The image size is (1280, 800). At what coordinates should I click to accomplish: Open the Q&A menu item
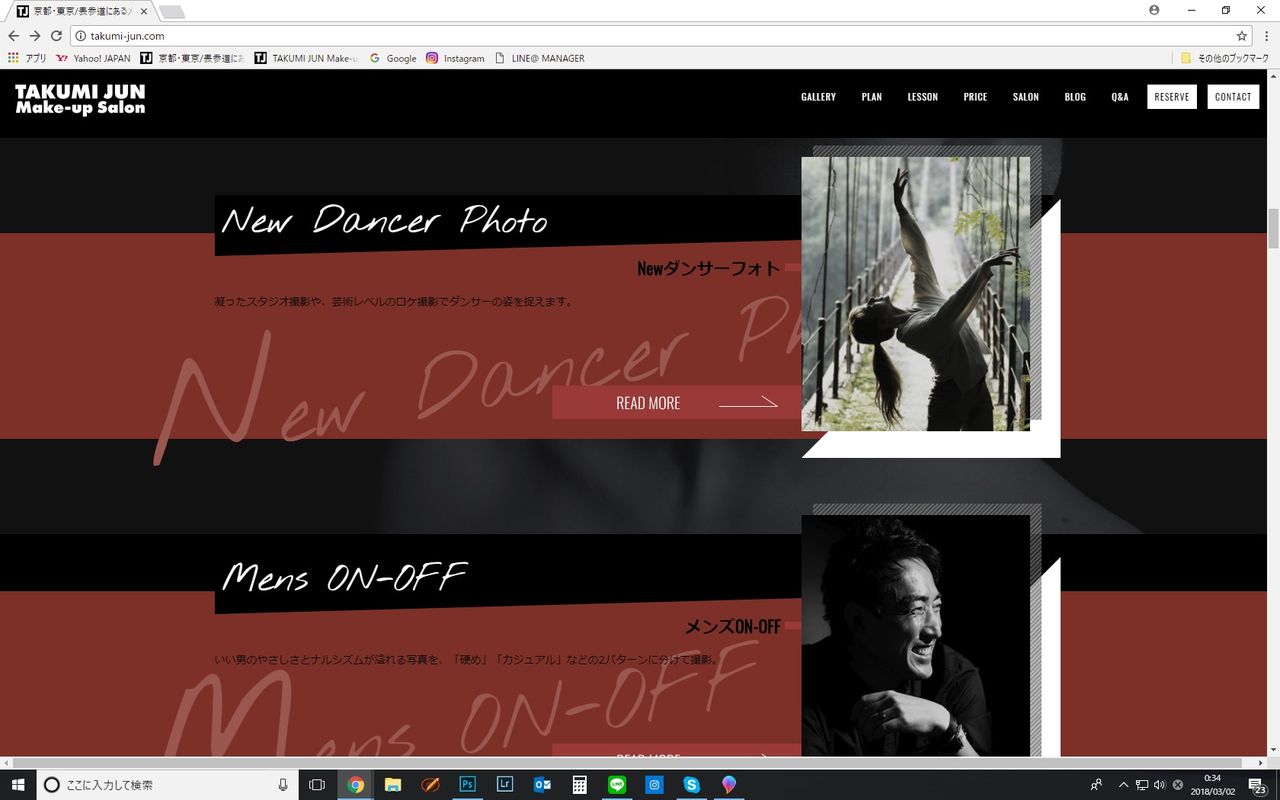pos(1120,97)
